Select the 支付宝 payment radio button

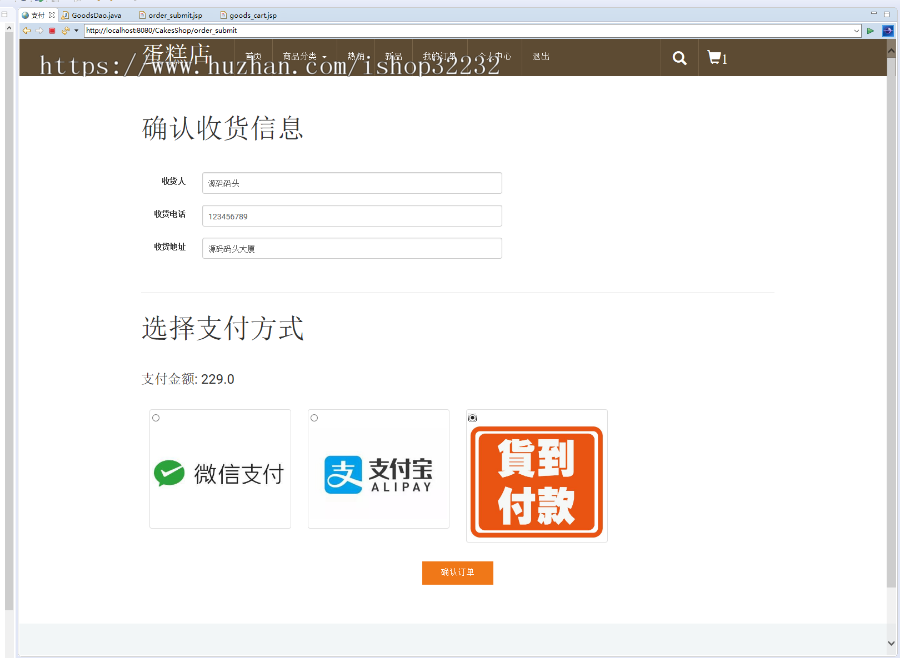tap(314, 418)
